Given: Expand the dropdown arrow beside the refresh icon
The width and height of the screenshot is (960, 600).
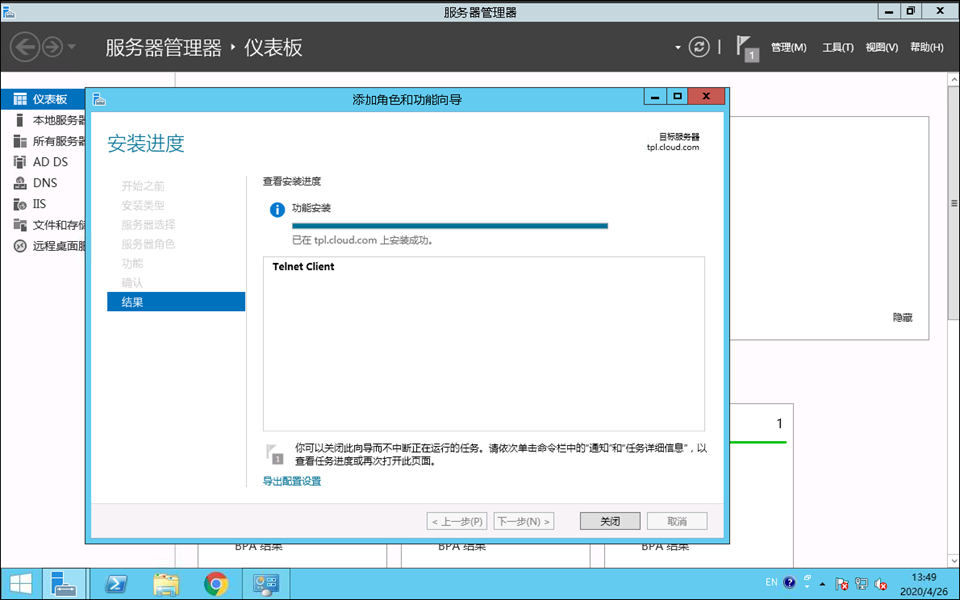Looking at the screenshot, I should pos(677,47).
